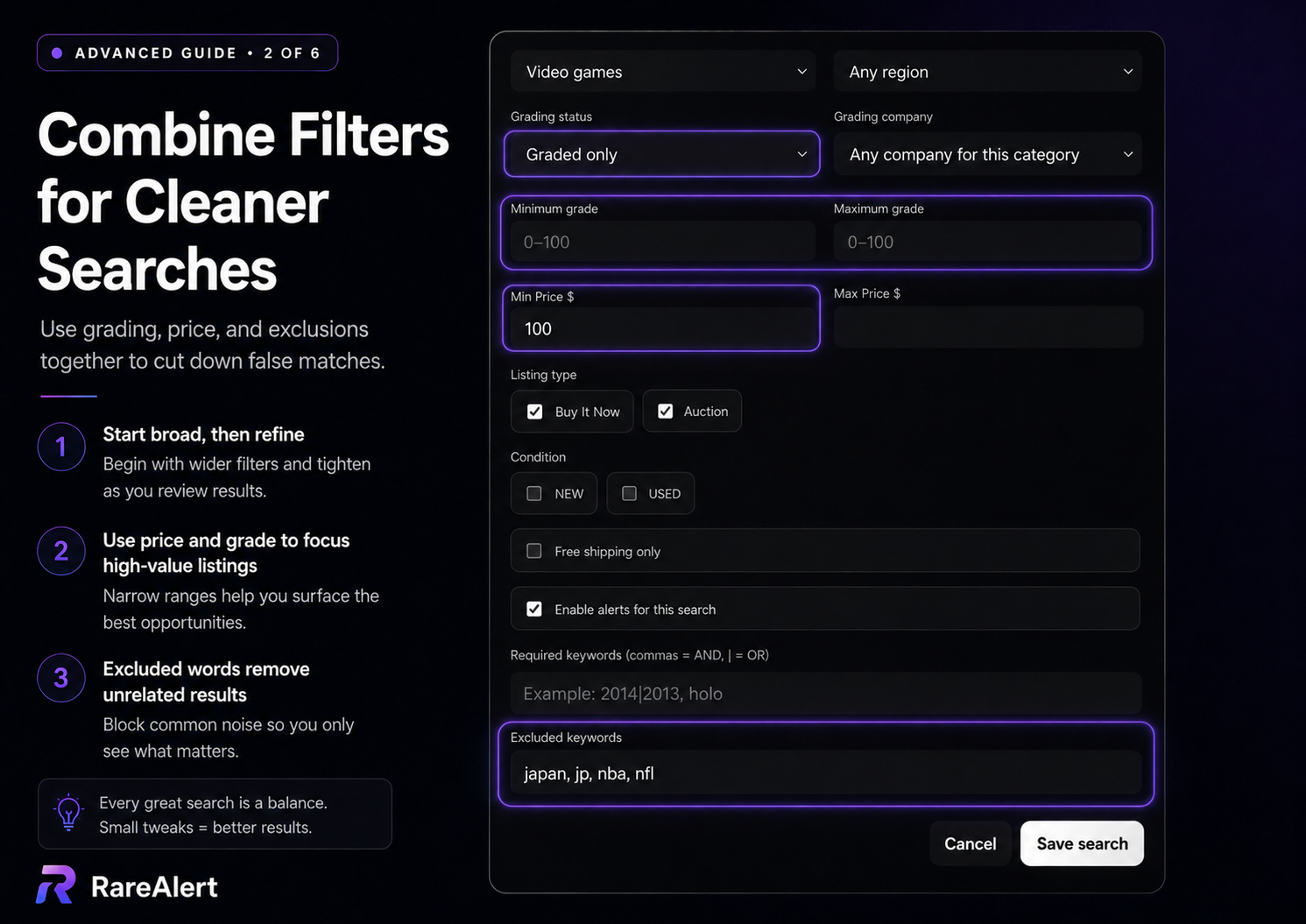Image resolution: width=1306 pixels, height=924 pixels.
Task: Enable Free shipping only checkbox
Action: 534,551
